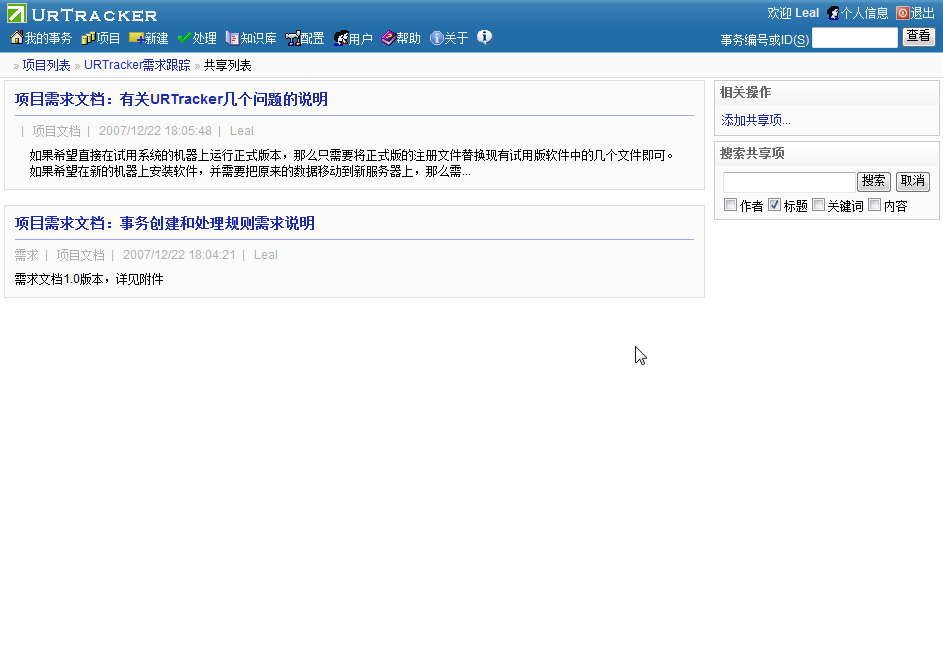Focus the 事务编号或ID input field
This screenshot has height=645, width=943.
[x=855, y=37]
